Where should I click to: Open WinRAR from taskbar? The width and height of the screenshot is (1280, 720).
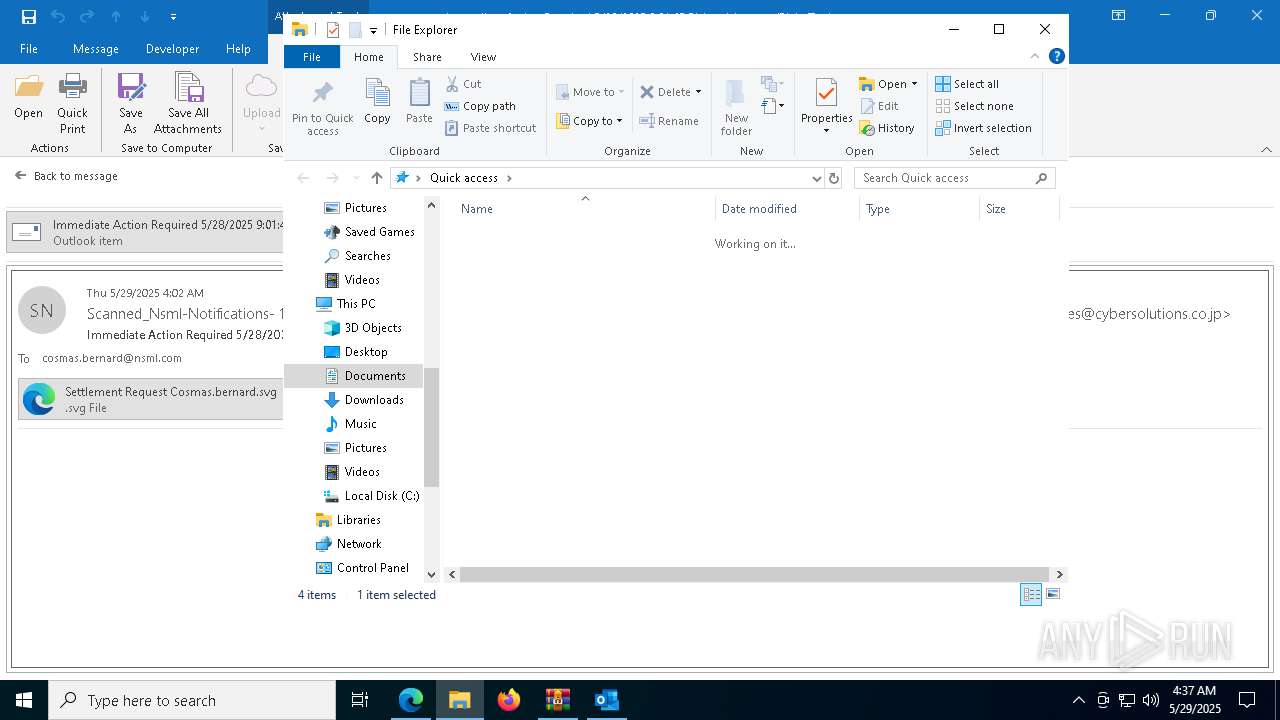[x=558, y=700]
